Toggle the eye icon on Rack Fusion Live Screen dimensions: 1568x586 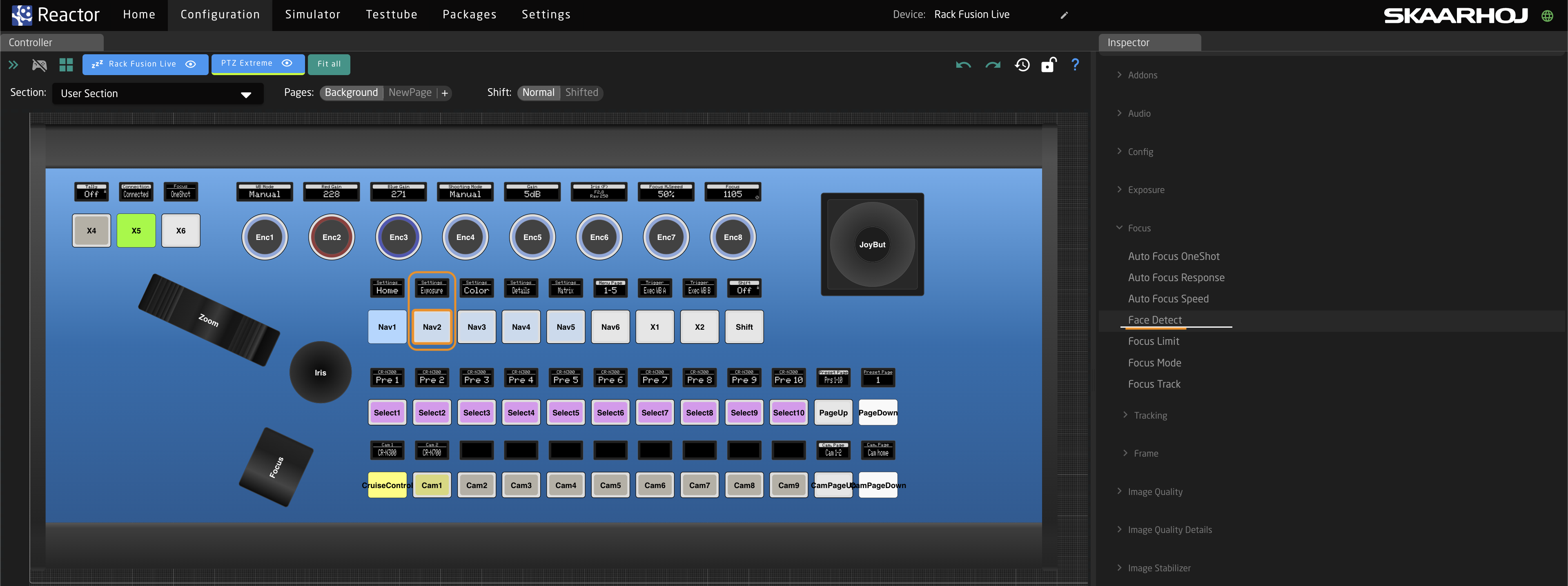tap(191, 64)
